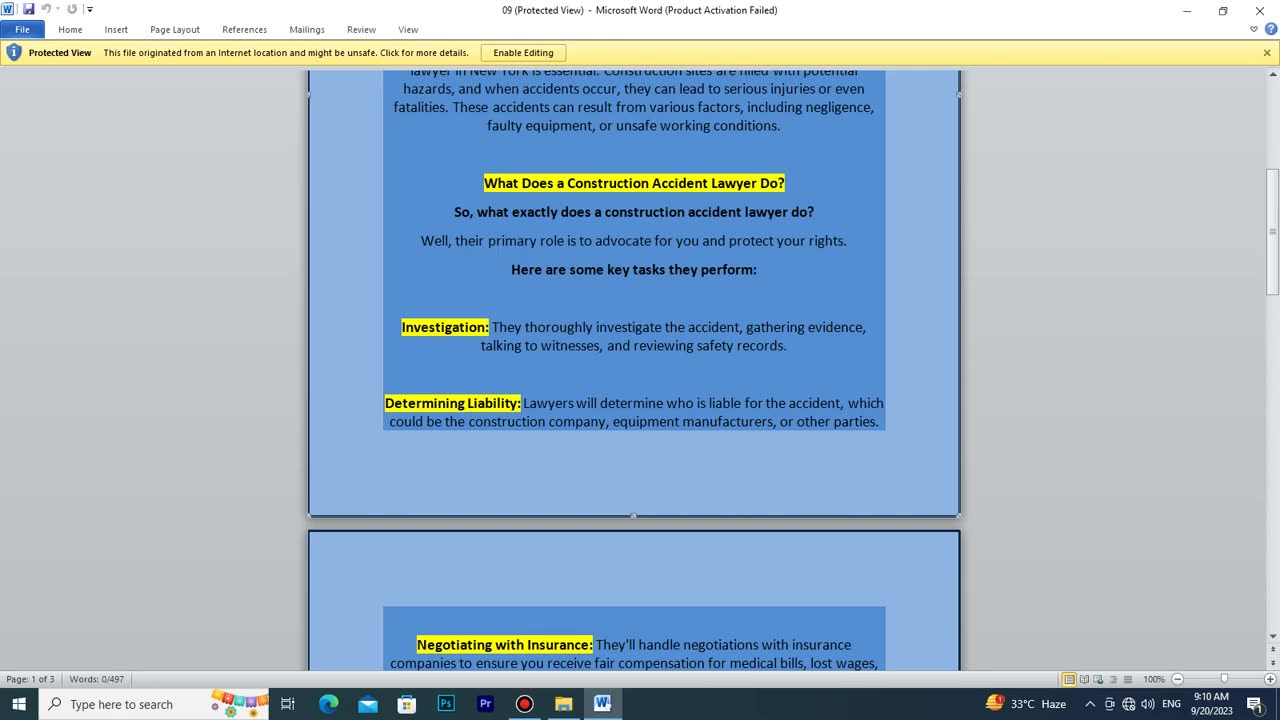Close the Protected View message bar
The height and width of the screenshot is (720, 1280).
1267,53
